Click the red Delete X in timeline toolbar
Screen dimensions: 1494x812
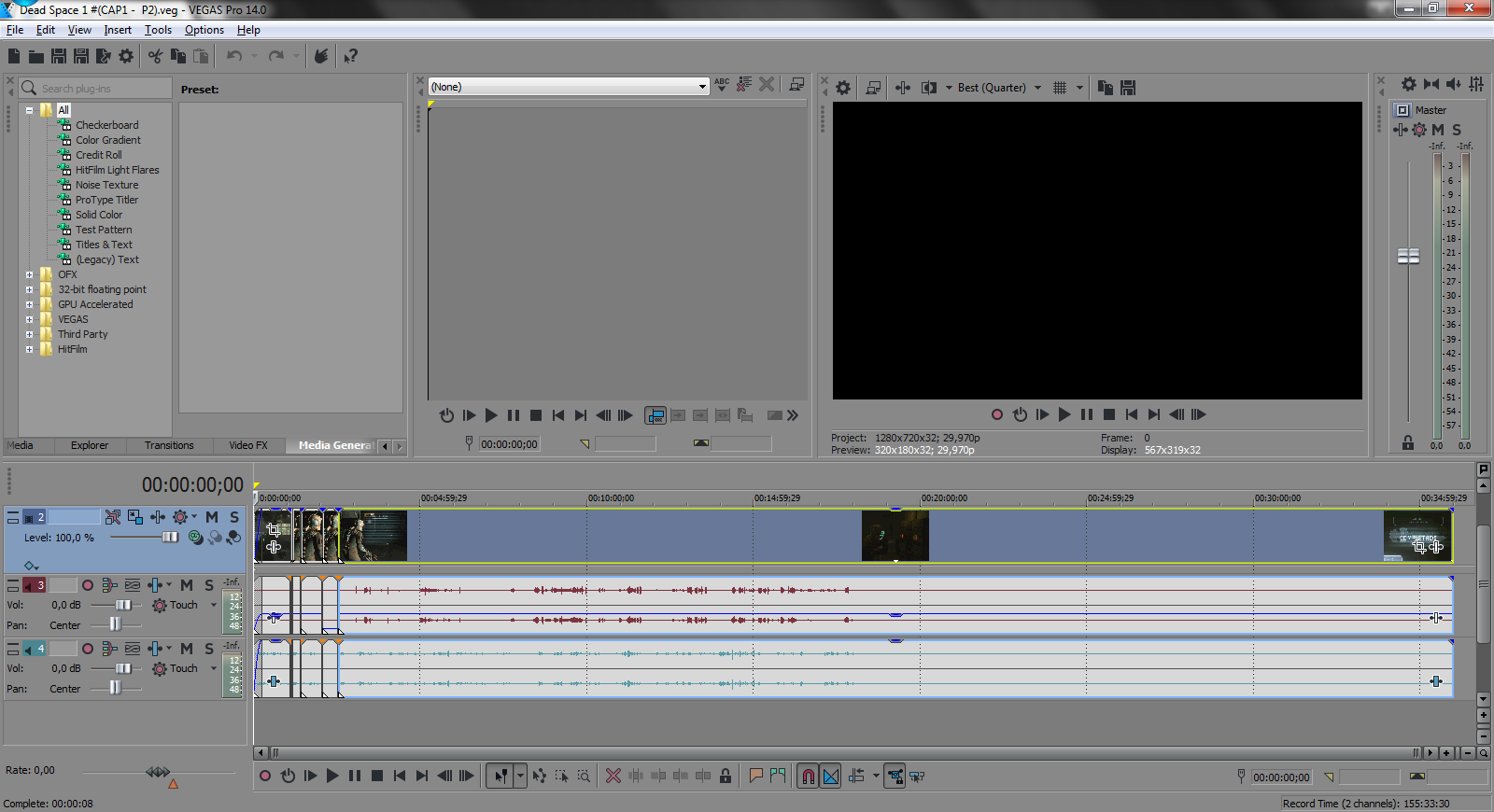tap(613, 776)
